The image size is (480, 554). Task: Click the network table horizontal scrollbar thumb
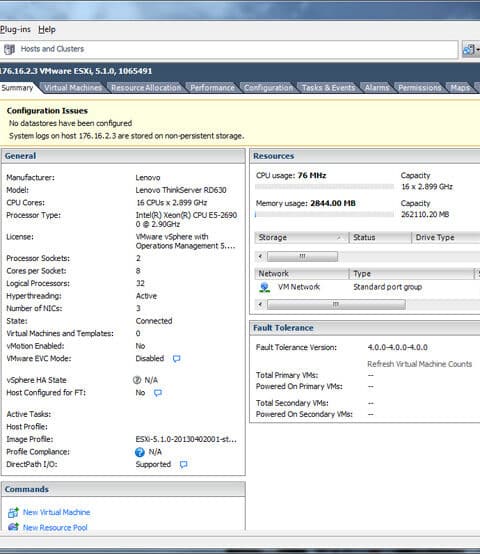pyautogui.click(x=336, y=304)
